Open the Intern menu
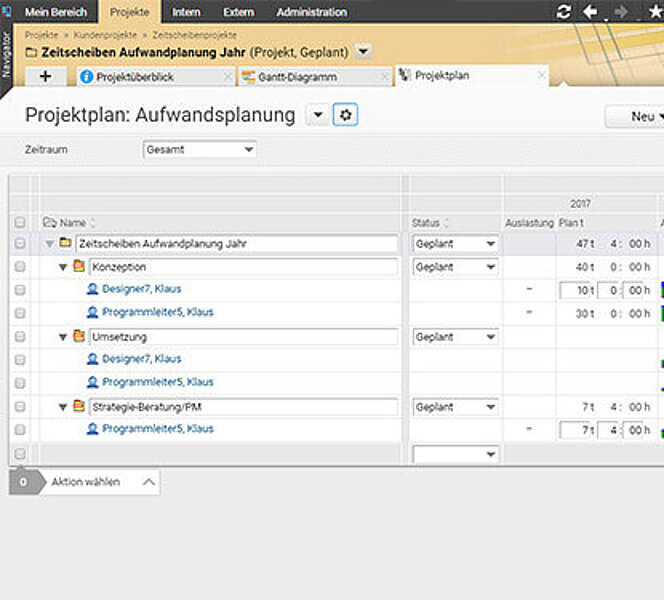 [186, 12]
